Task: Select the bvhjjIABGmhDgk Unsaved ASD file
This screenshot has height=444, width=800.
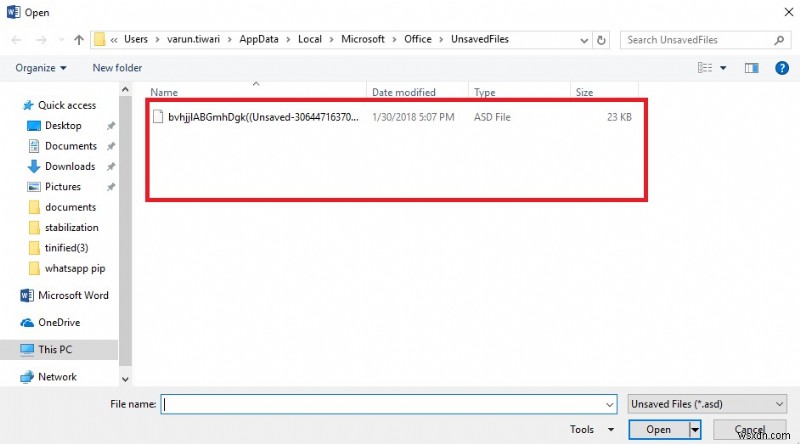Action: pyautogui.click(x=392, y=117)
